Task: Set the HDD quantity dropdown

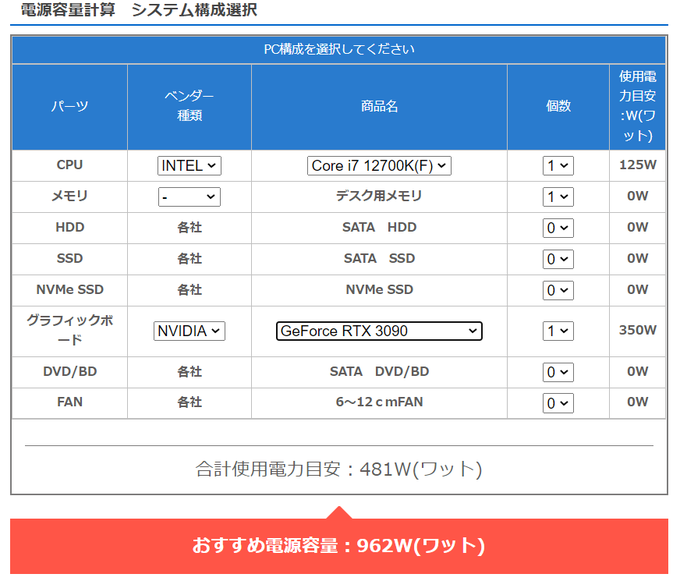Action: (x=558, y=228)
